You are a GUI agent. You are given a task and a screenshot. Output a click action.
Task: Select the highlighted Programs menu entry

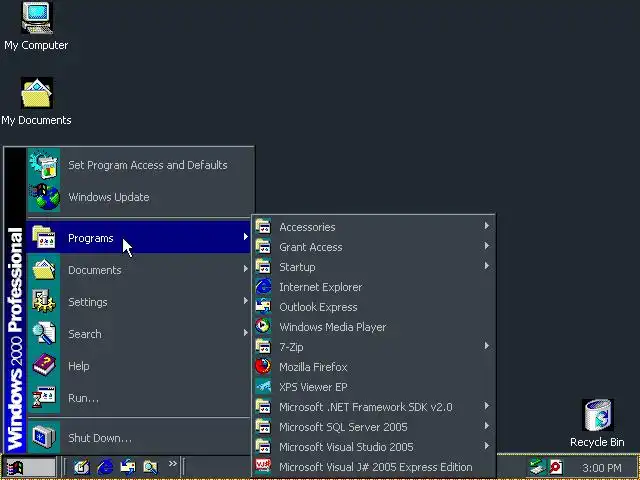coord(139,238)
